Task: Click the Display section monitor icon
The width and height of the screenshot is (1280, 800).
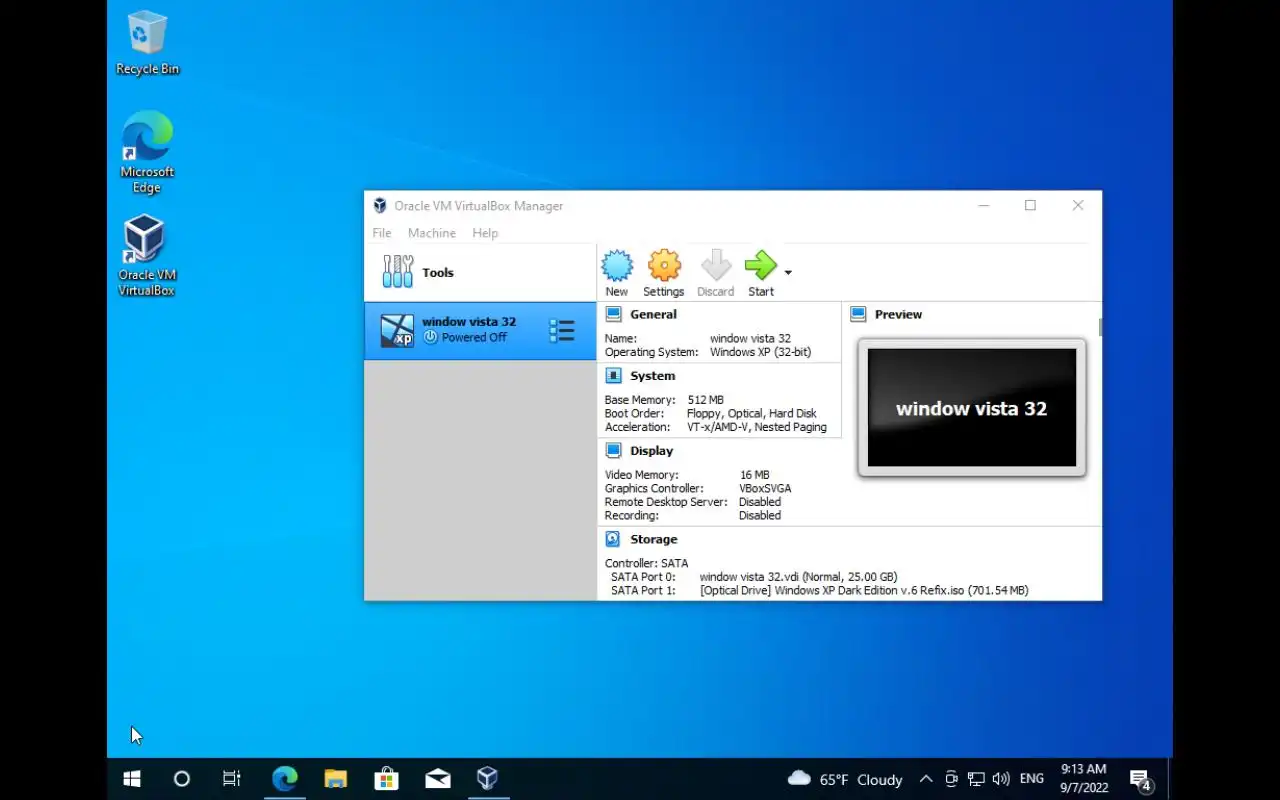Action: (x=613, y=451)
